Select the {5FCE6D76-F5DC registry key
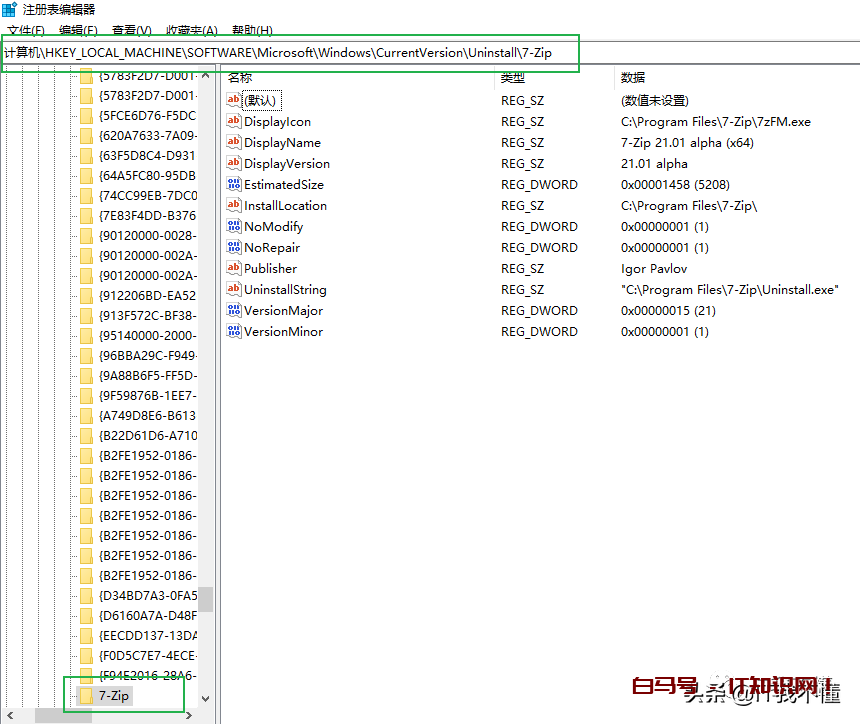The image size is (860, 724). [x=147, y=115]
